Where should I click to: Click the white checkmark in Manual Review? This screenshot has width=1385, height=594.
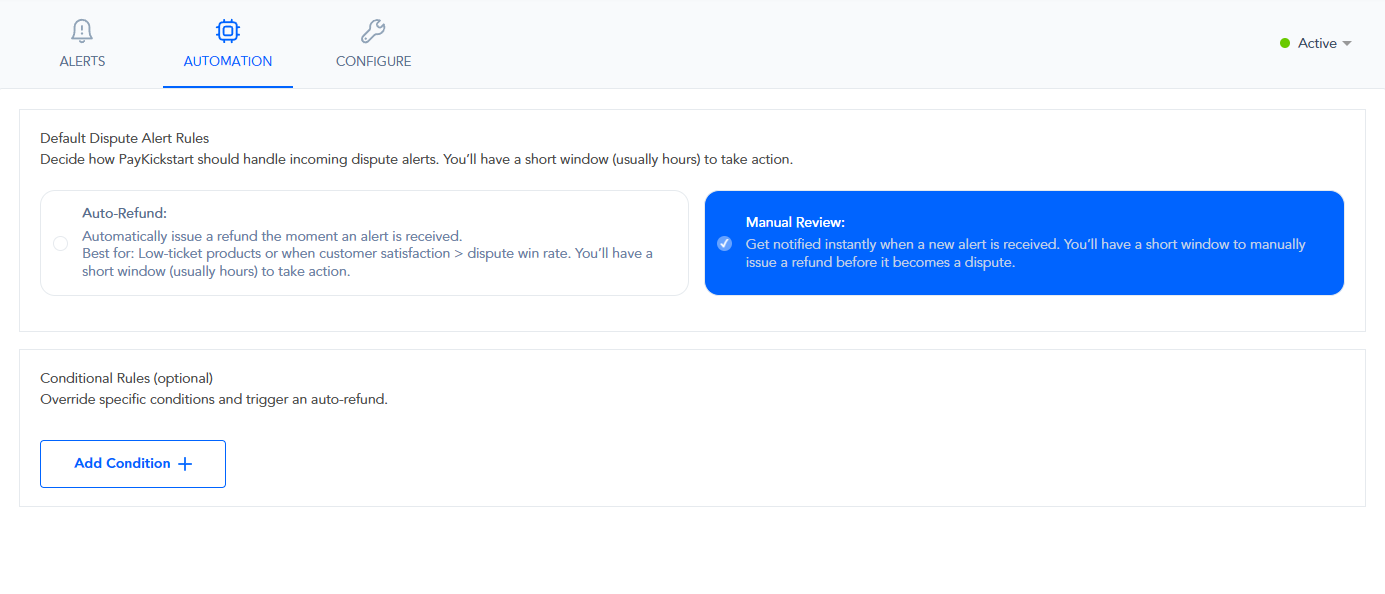(x=725, y=244)
